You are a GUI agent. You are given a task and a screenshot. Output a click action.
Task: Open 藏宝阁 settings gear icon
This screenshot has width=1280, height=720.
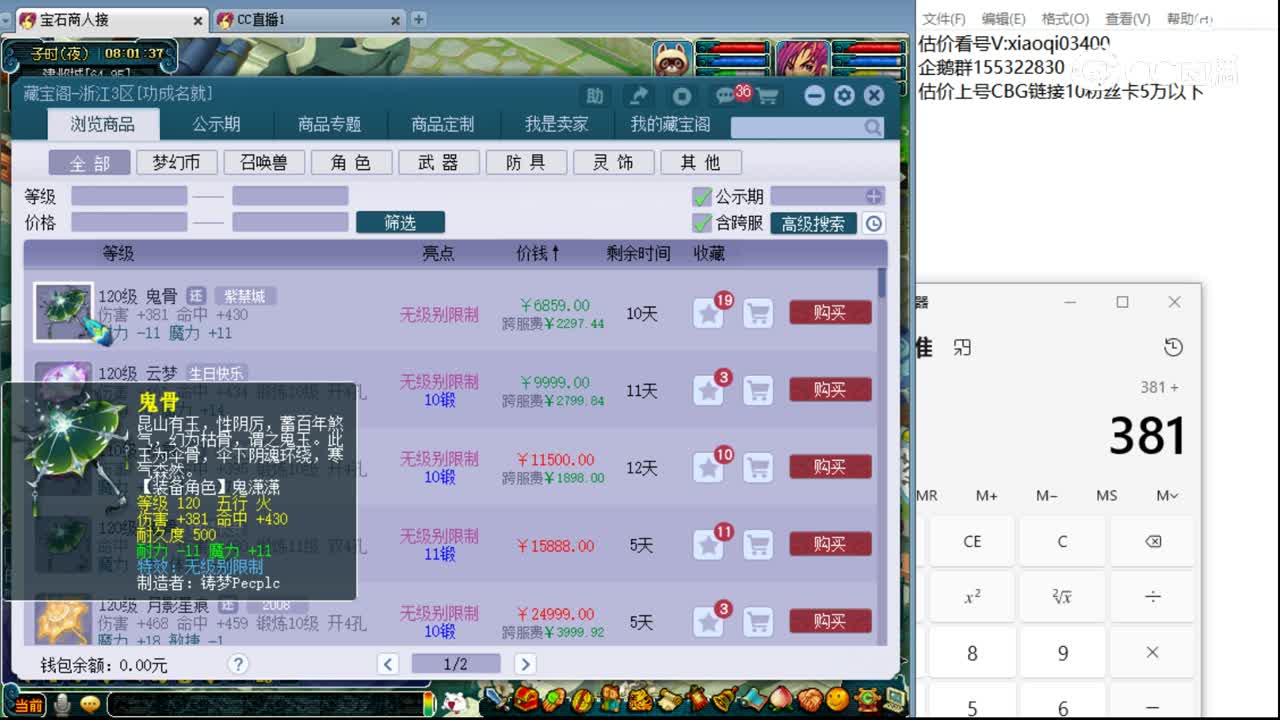click(845, 96)
